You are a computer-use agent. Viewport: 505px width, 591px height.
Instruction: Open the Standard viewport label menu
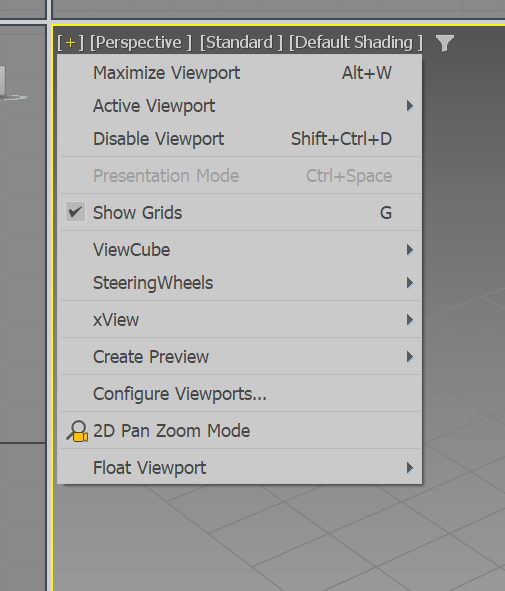coord(241,43)
